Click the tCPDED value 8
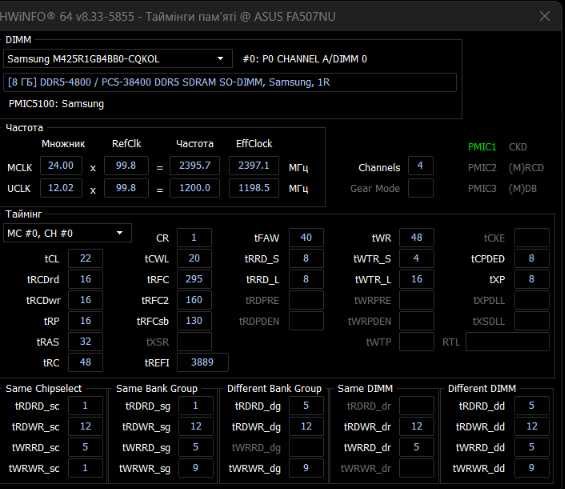This screenshot has height=489, width=565. (x=531, y=258)
